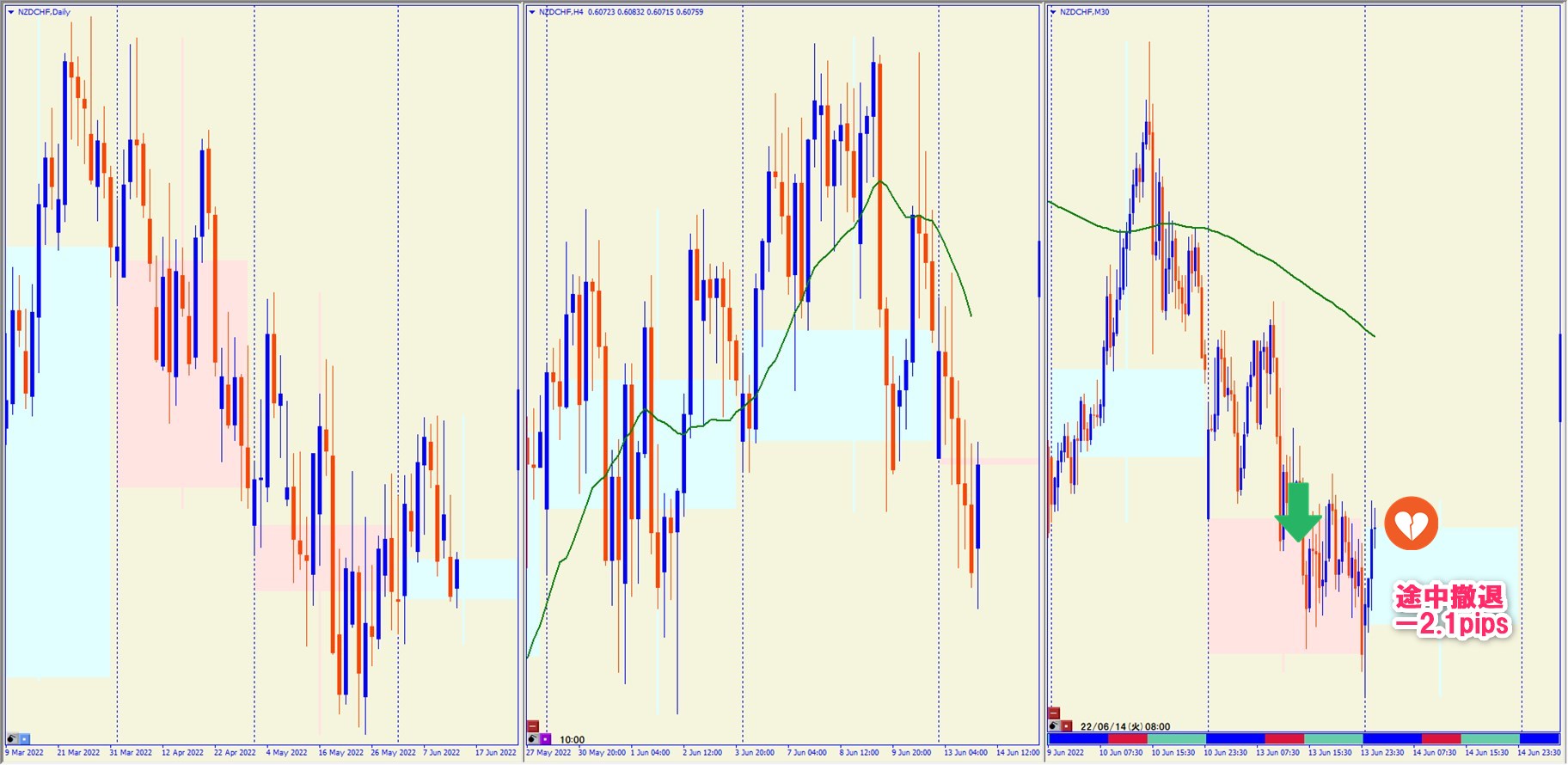Click the 13 Jun 07:30 time axis label

click(x=1277, y=753)
